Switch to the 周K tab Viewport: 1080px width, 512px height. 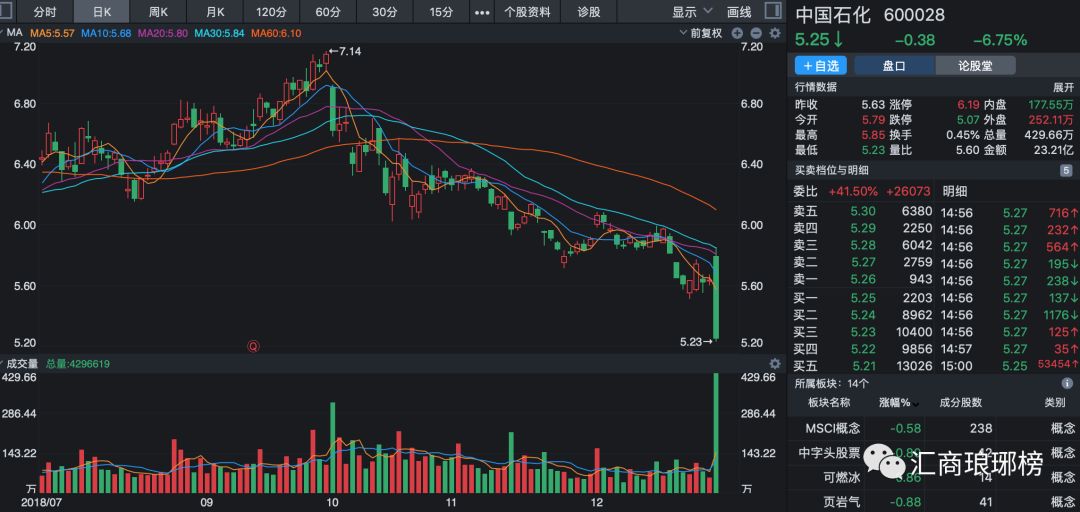[x=158, y=12]
